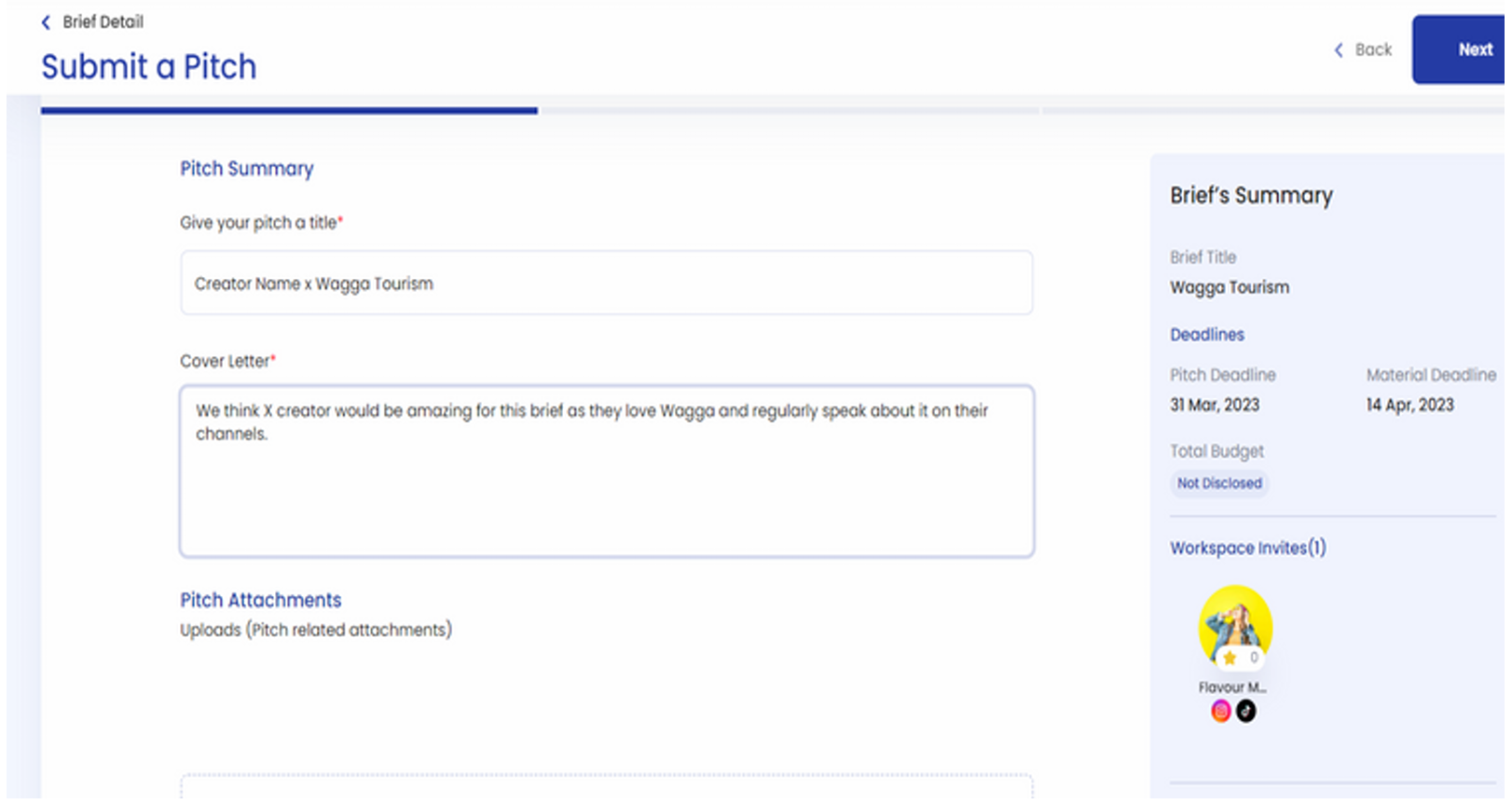This screenshot has height=804, width=1512.
Task: Click the Back chevron arrow icon
Action: 1339,50
